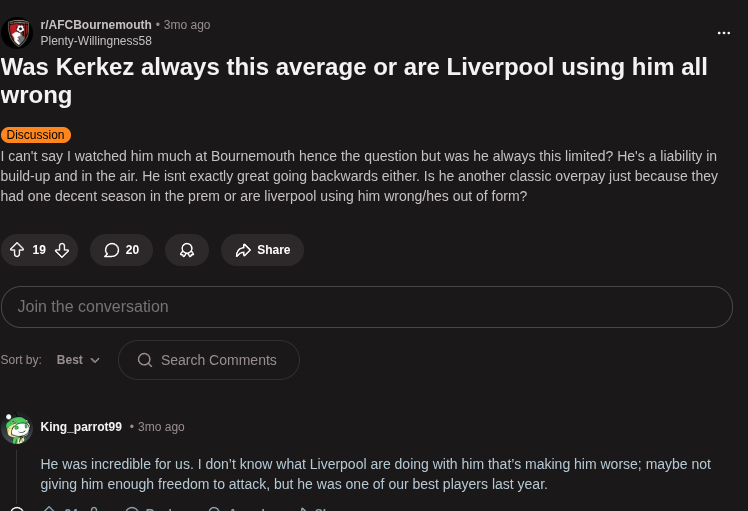Viewport: 748px width, 511px height.
Task: Click the post vote count 19
Action: click(x=39, y=250)
